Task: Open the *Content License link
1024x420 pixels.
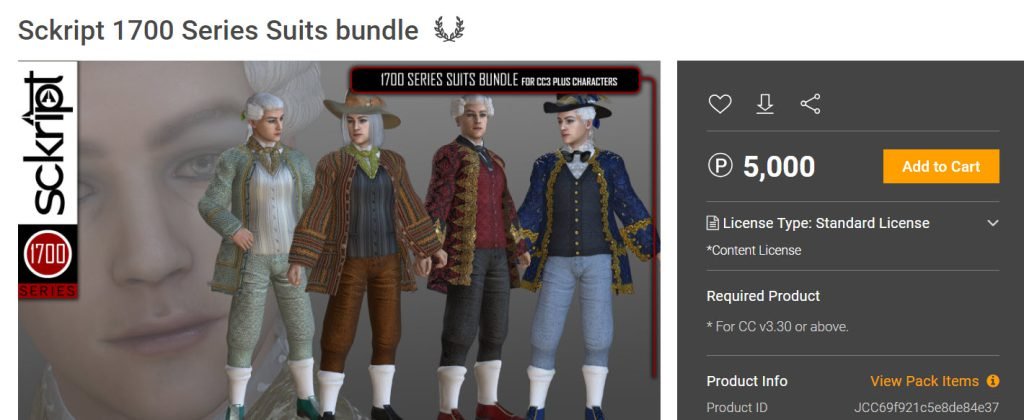Action: pos(754,250)
